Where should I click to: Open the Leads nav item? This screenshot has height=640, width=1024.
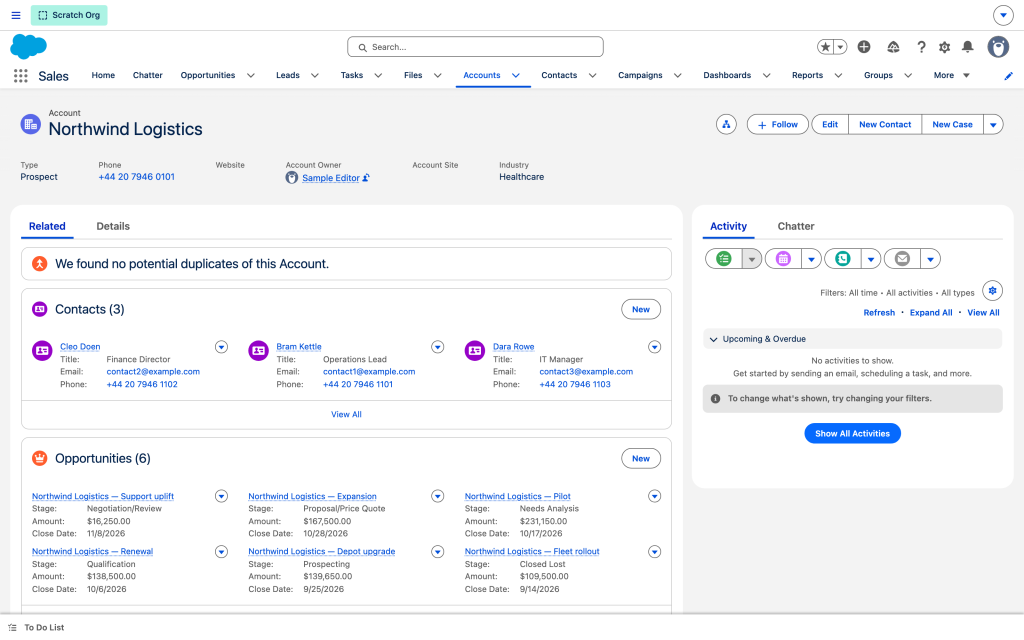pos(287,76)
